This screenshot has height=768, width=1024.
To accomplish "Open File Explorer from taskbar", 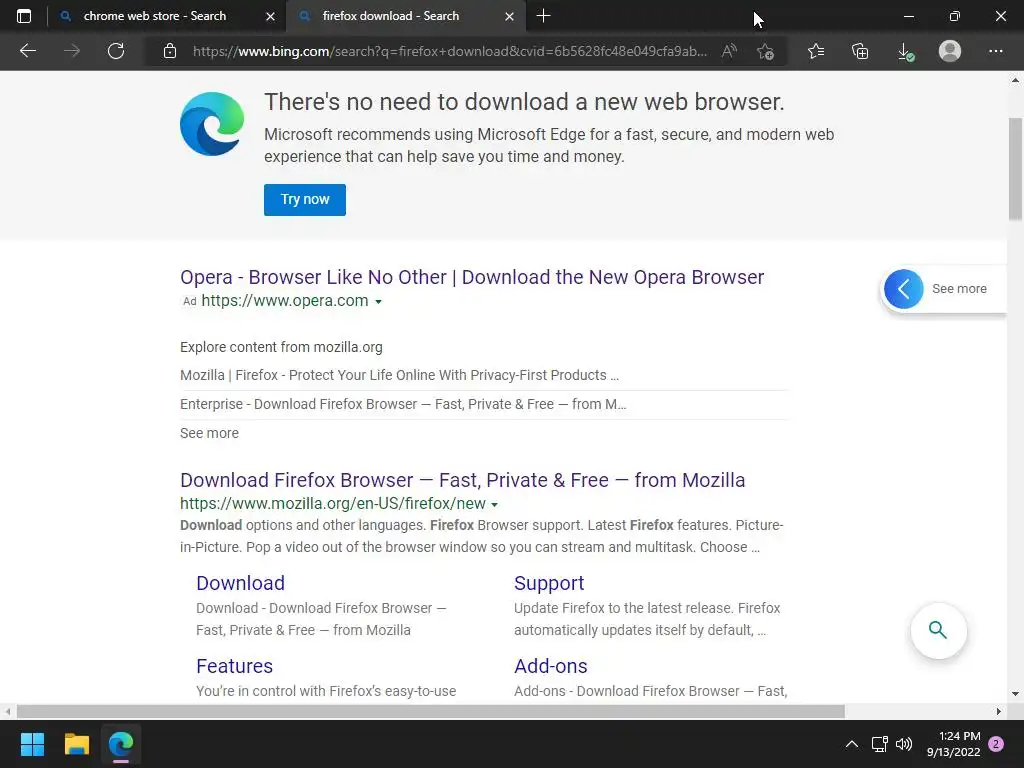I will pos(76,744).
